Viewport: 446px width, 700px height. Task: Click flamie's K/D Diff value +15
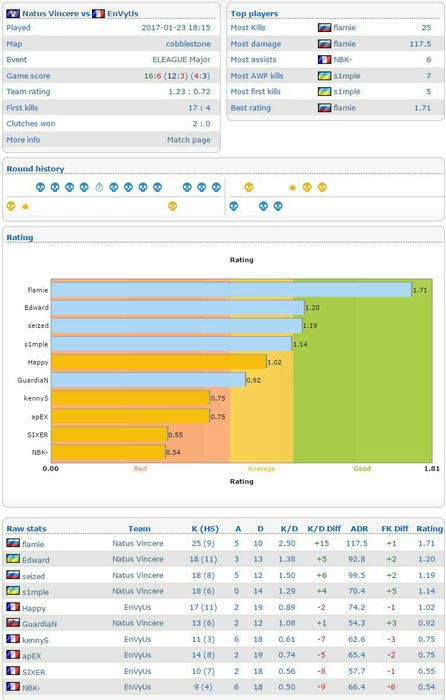321,543
